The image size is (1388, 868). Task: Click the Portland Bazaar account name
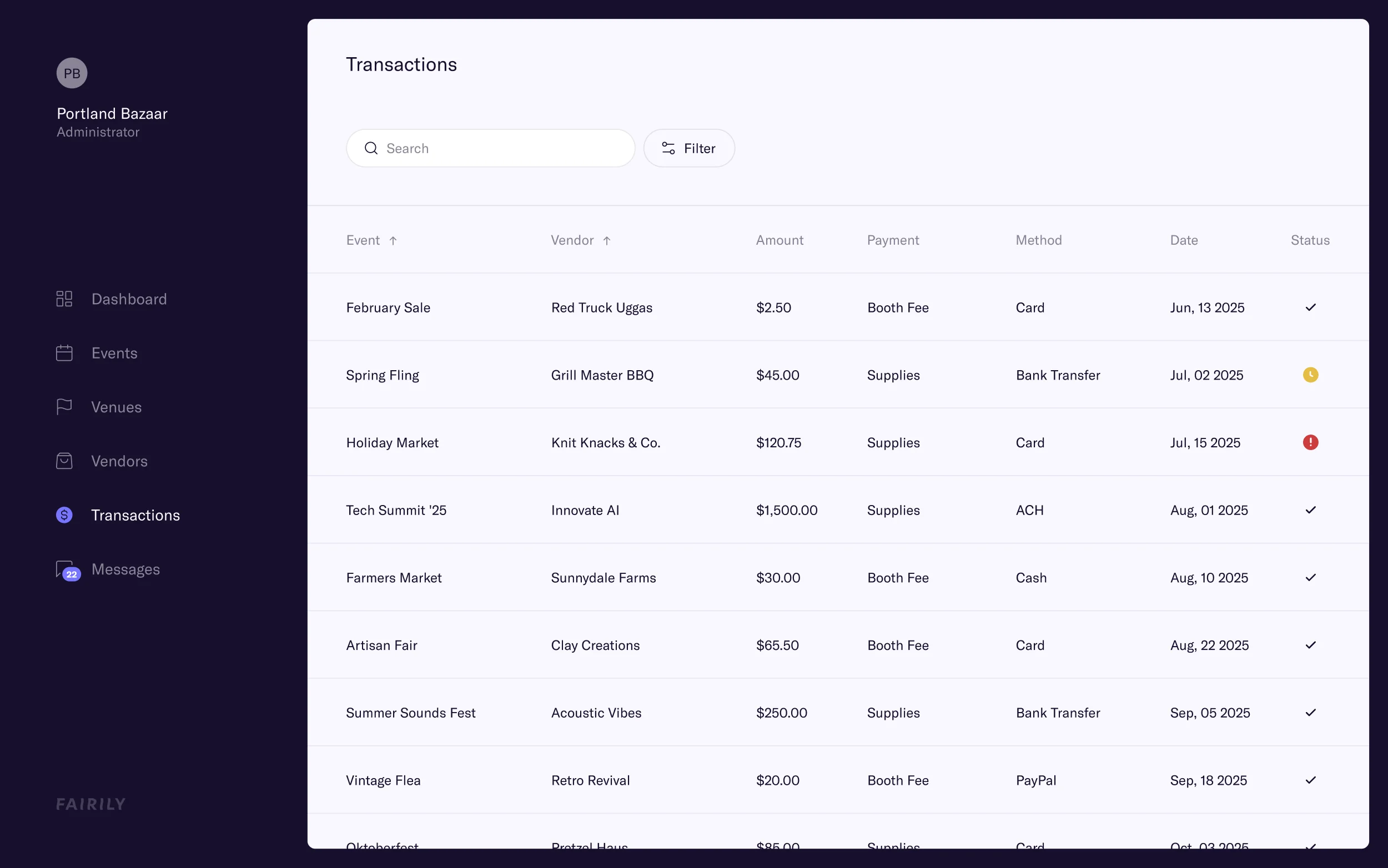[112, 113]
